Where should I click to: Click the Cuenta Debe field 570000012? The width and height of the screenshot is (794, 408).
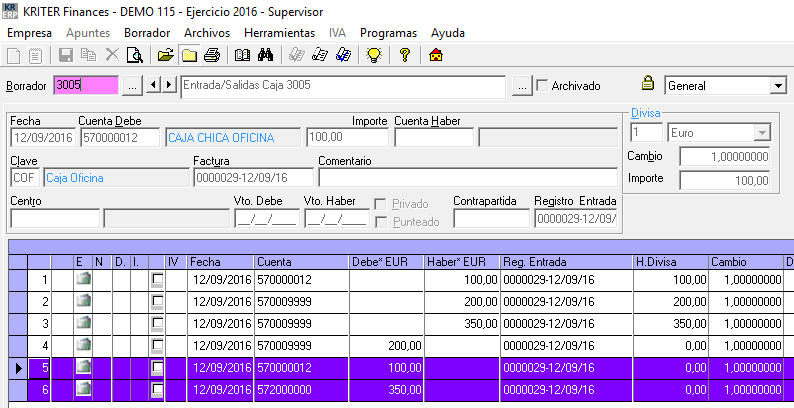(x=120, y=138)
